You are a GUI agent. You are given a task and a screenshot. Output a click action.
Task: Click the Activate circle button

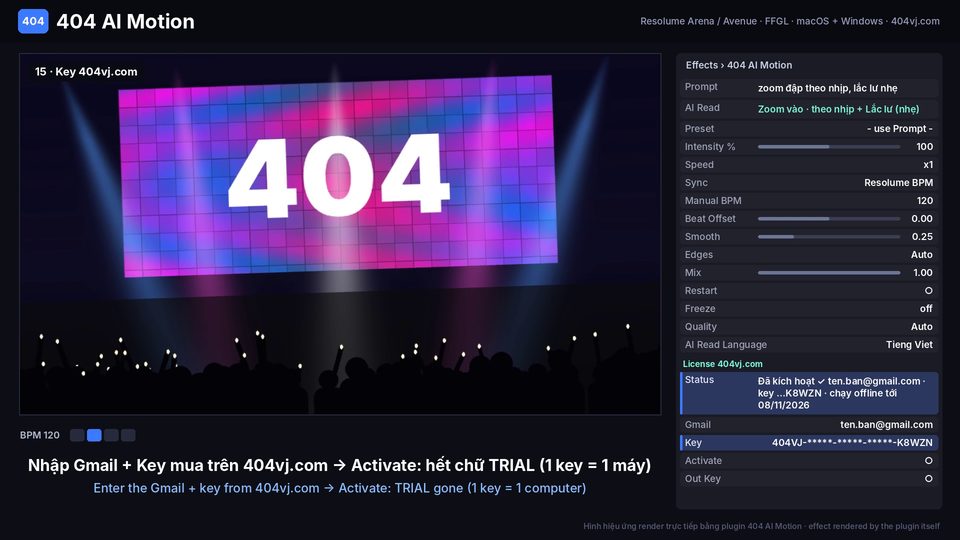tap(928, 460)
